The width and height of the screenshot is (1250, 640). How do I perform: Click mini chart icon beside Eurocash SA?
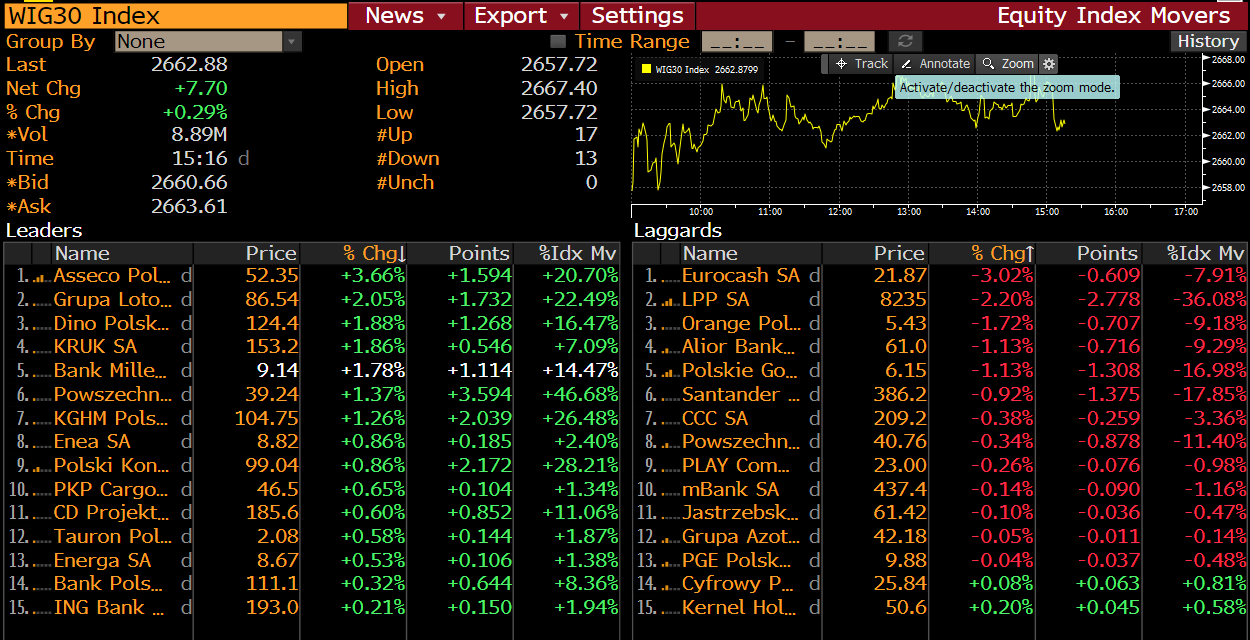click(669, 276)
